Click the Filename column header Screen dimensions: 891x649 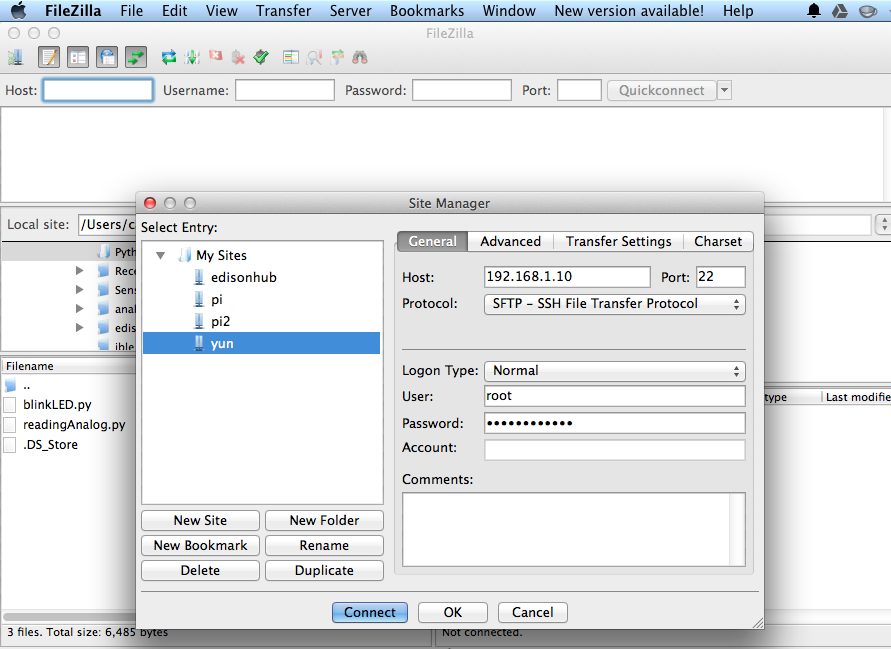click(69, 367)
